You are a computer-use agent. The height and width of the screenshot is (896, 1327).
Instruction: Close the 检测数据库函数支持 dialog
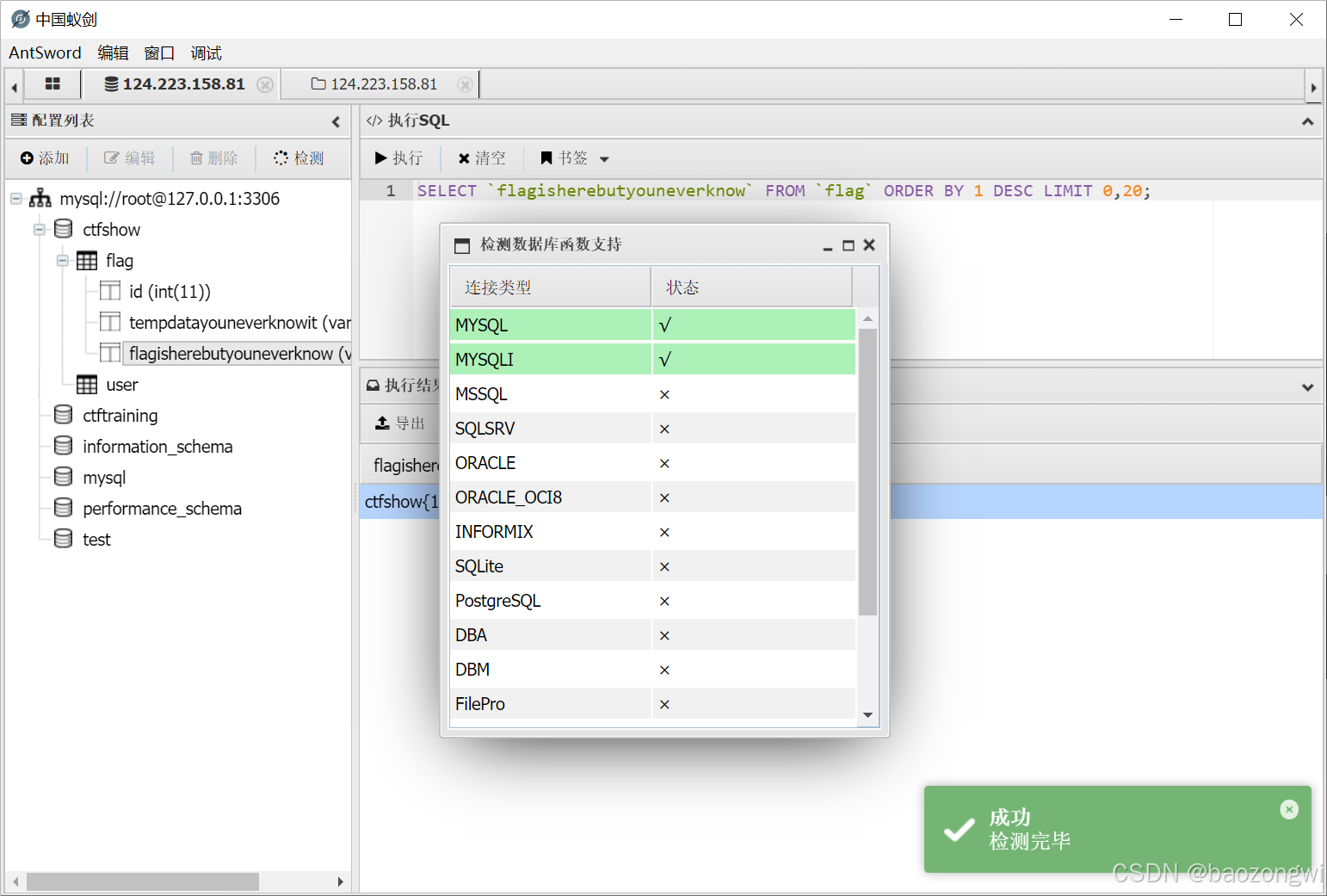[869, 245]
